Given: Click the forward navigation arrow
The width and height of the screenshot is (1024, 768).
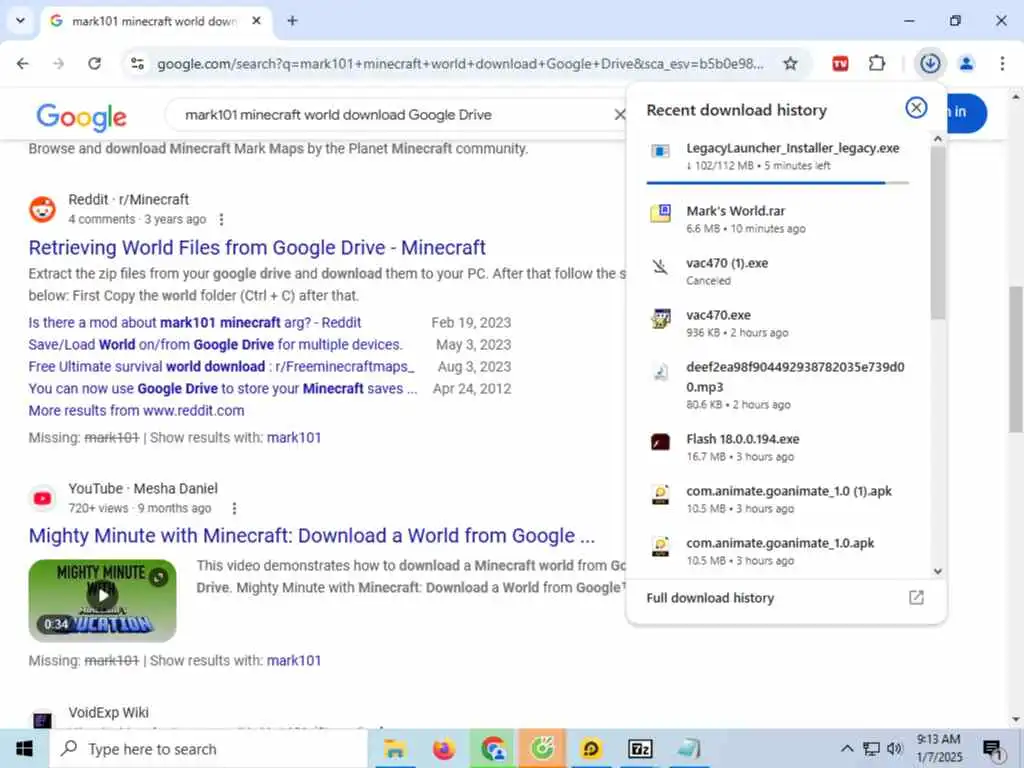Looking at the screenshot, I should [59, 63].
